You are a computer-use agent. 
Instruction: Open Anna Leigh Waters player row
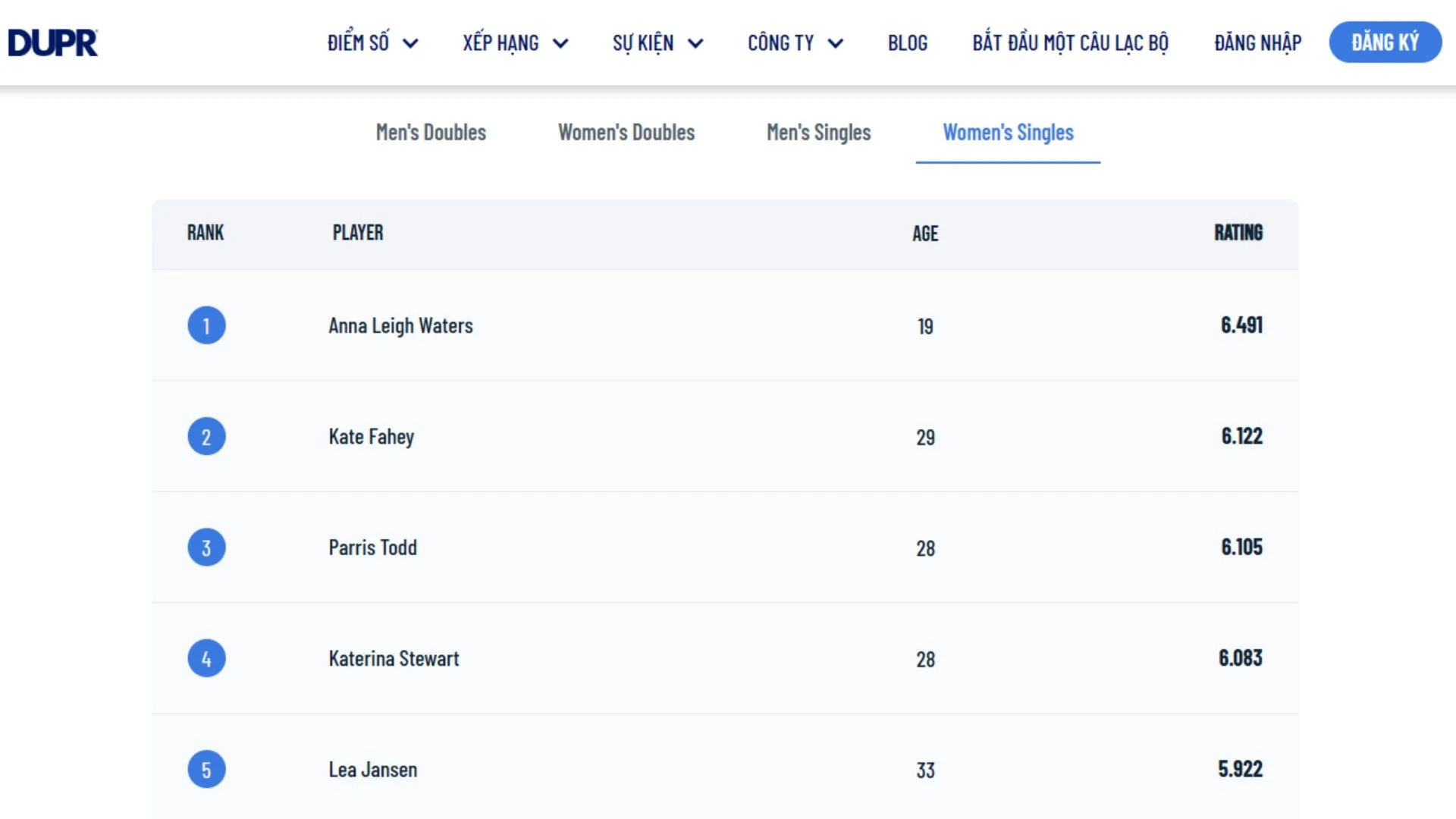tap(400, 326)
